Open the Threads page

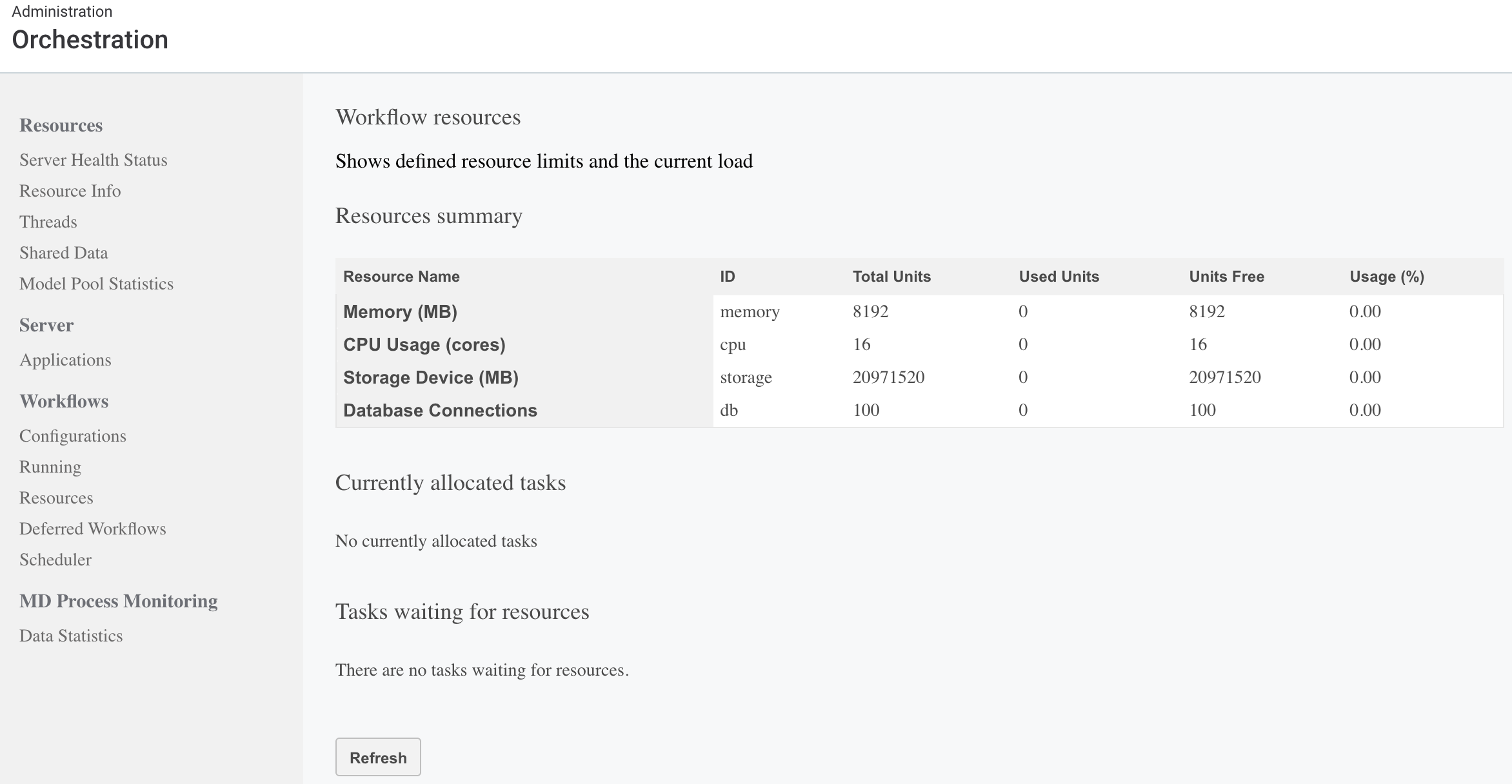[48, 221]
